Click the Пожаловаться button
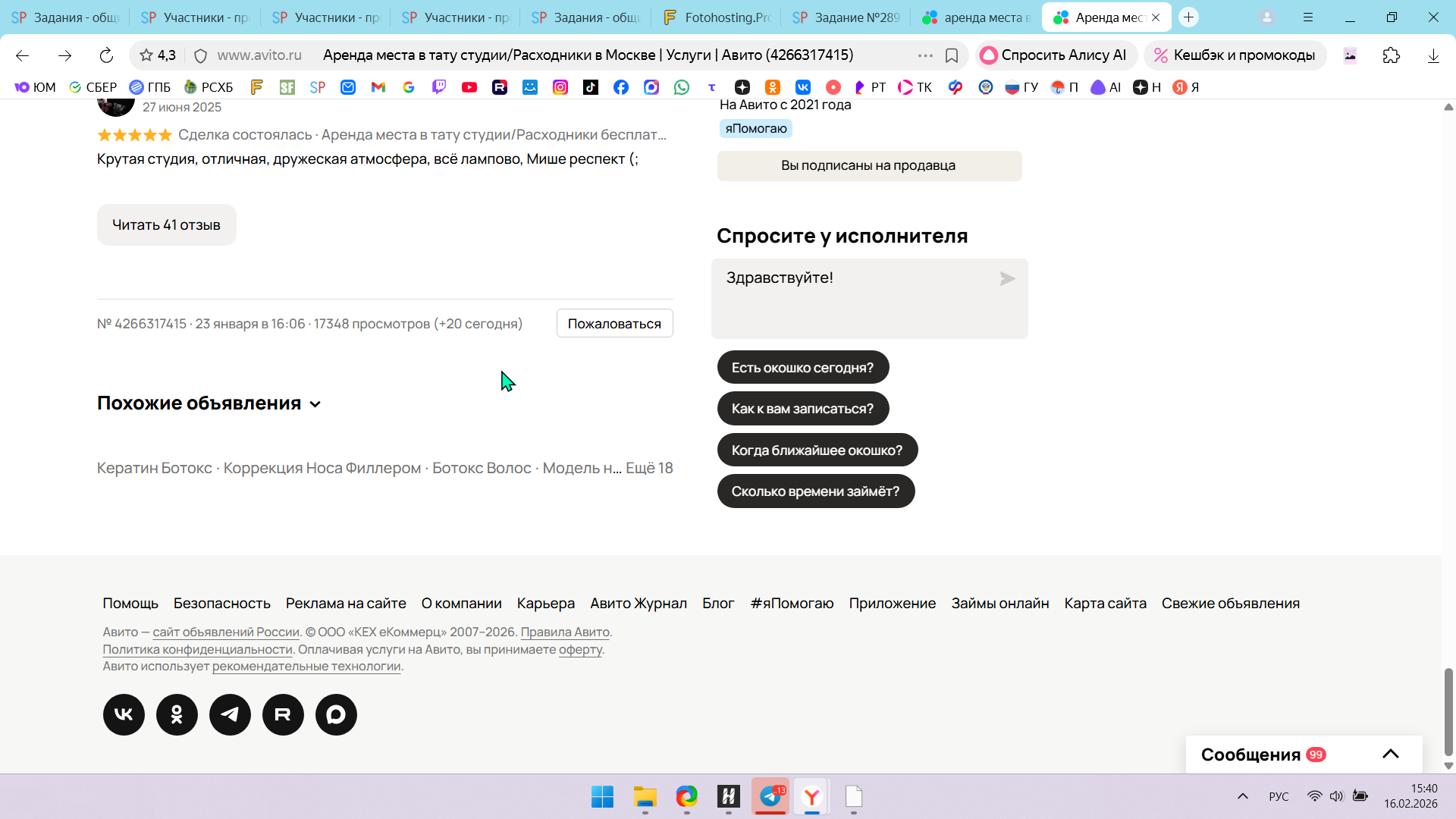The width and height of the screenshot is (1456, 819). tap(614, 324)
